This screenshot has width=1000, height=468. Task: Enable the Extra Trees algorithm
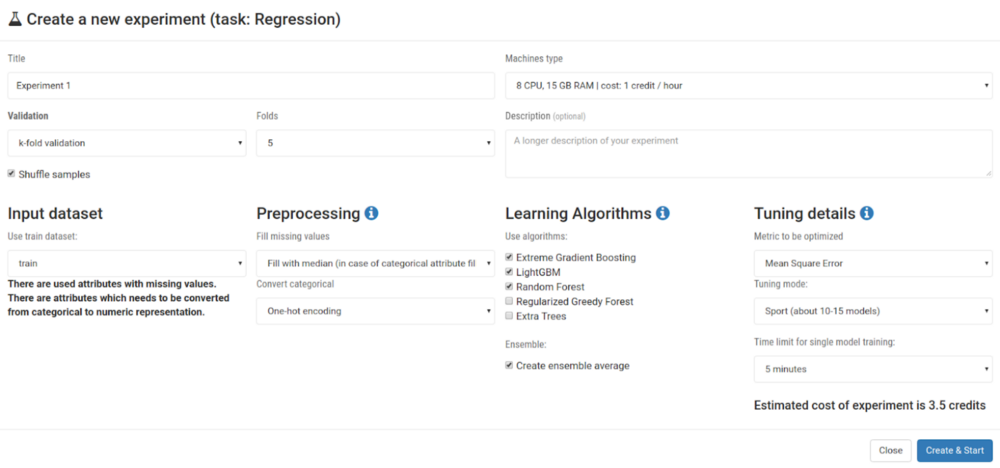[x=509, y=316]
